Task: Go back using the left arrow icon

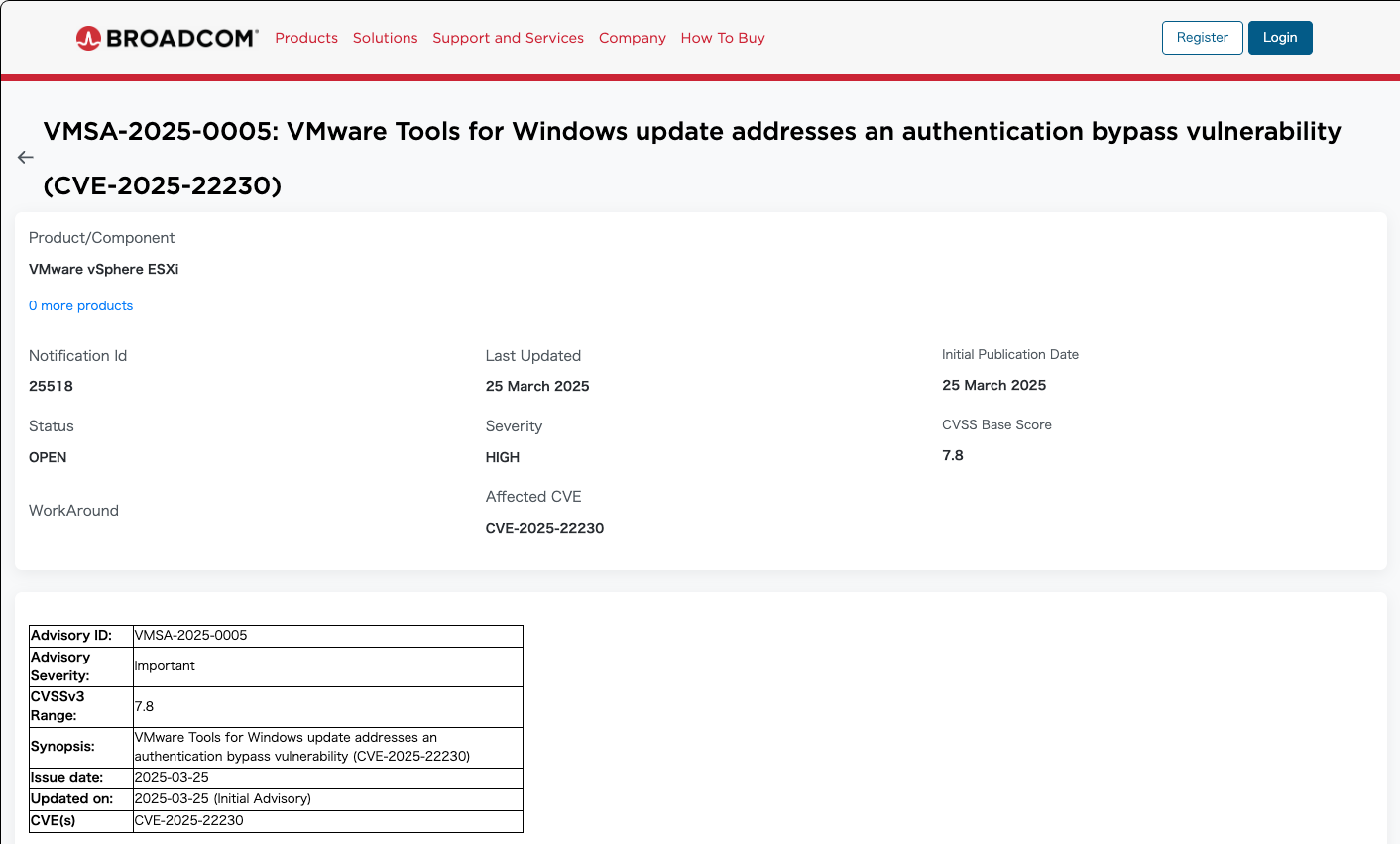Action: pyautogui.click(x=26, y=157)
